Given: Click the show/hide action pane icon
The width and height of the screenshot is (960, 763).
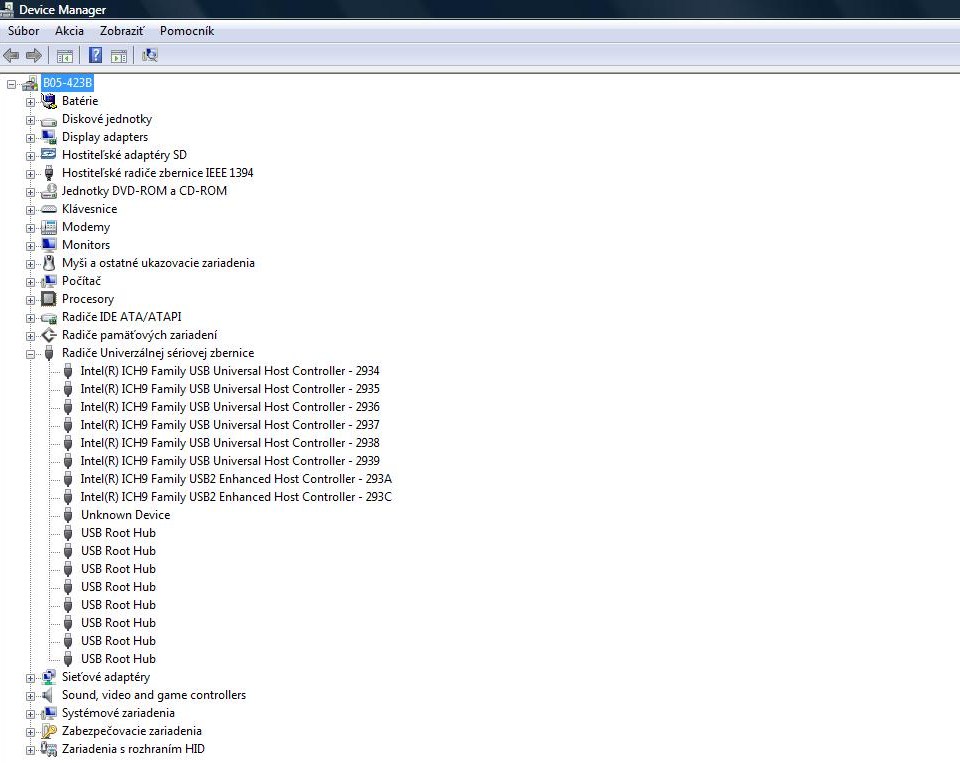Looking at the screenshot, I should click(x=119, y=55).
